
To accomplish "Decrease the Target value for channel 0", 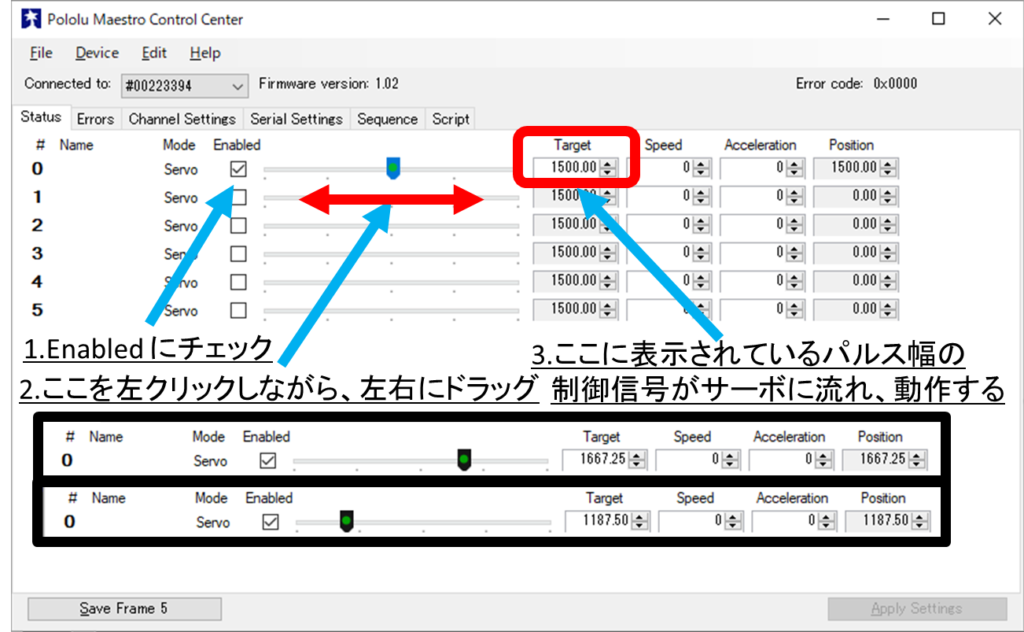I will click(x=608, y=172).
